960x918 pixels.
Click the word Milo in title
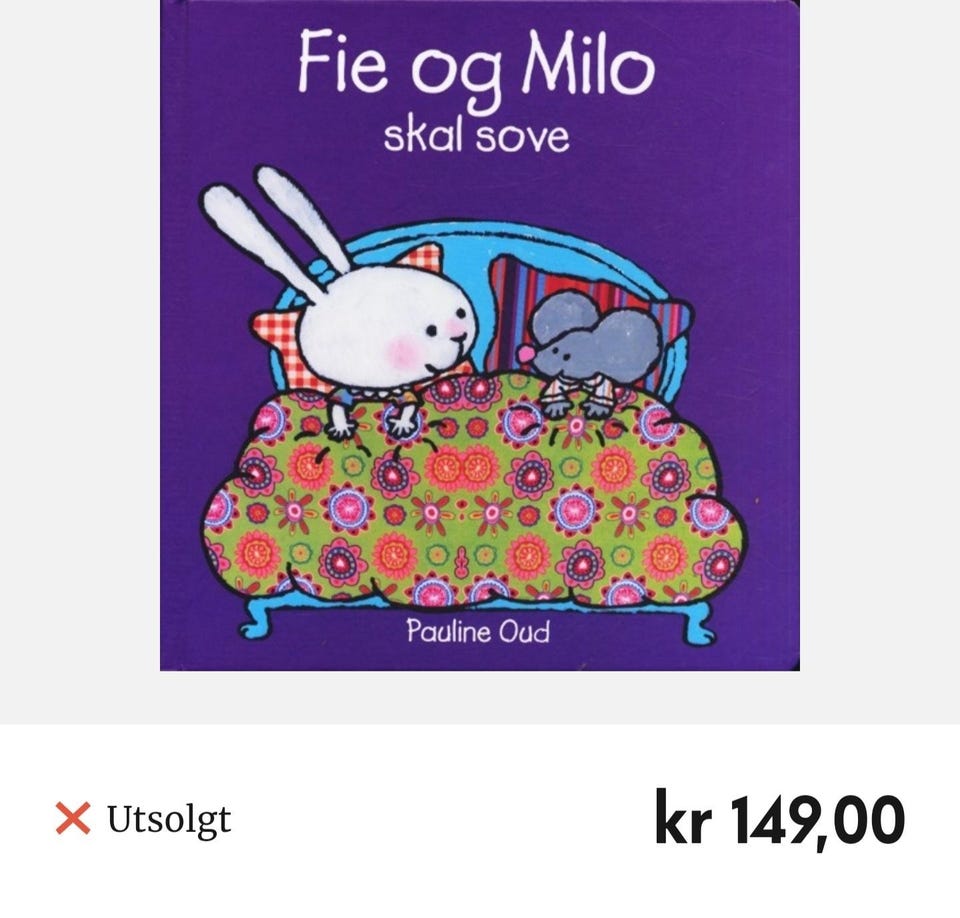588,62
